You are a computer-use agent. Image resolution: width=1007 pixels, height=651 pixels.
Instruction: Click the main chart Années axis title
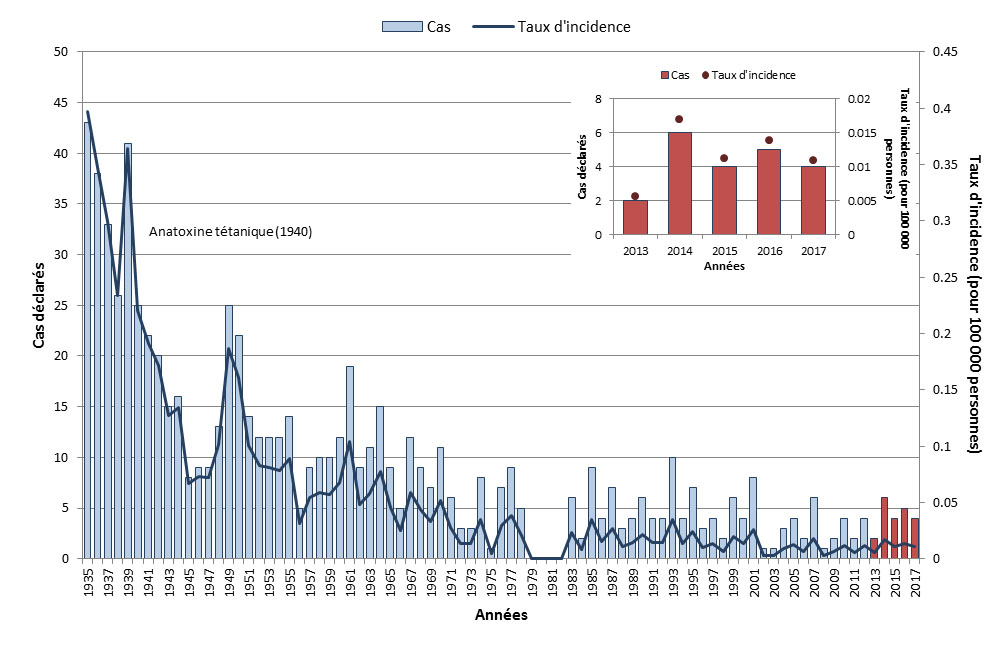[501, 616]
